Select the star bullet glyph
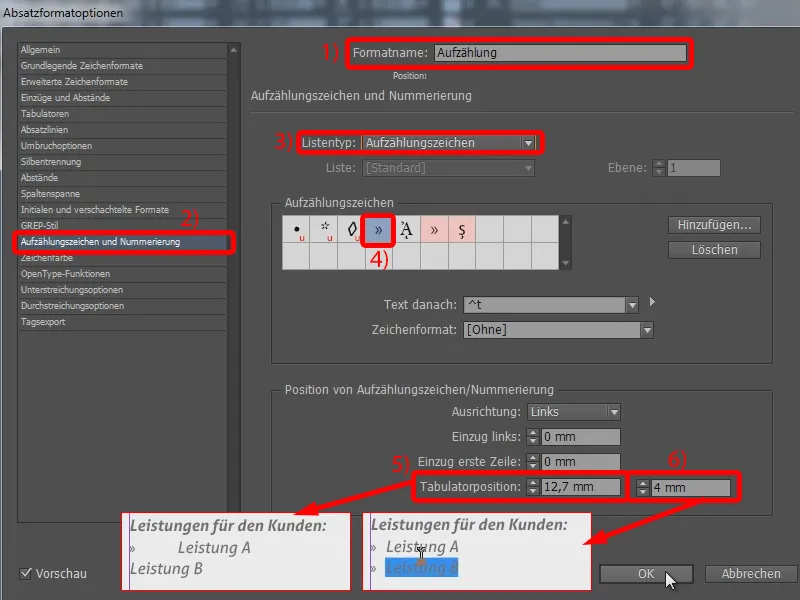This screenshot has height=600, width=800. point(323,230)
